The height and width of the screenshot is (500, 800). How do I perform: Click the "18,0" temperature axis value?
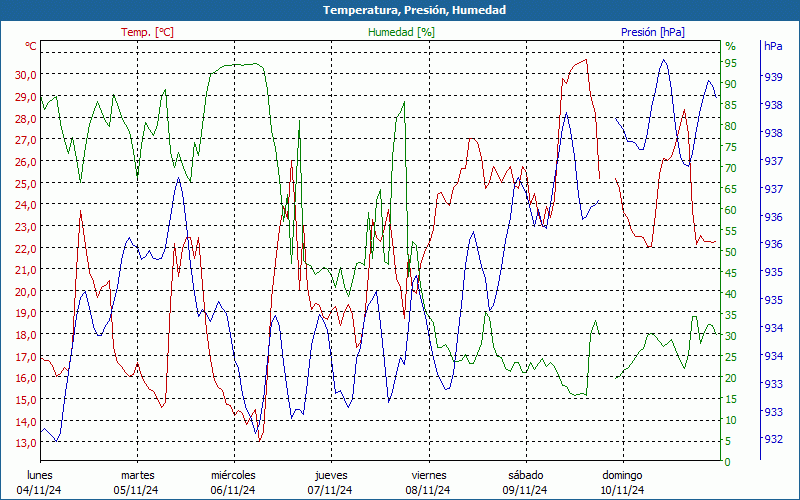26,335
